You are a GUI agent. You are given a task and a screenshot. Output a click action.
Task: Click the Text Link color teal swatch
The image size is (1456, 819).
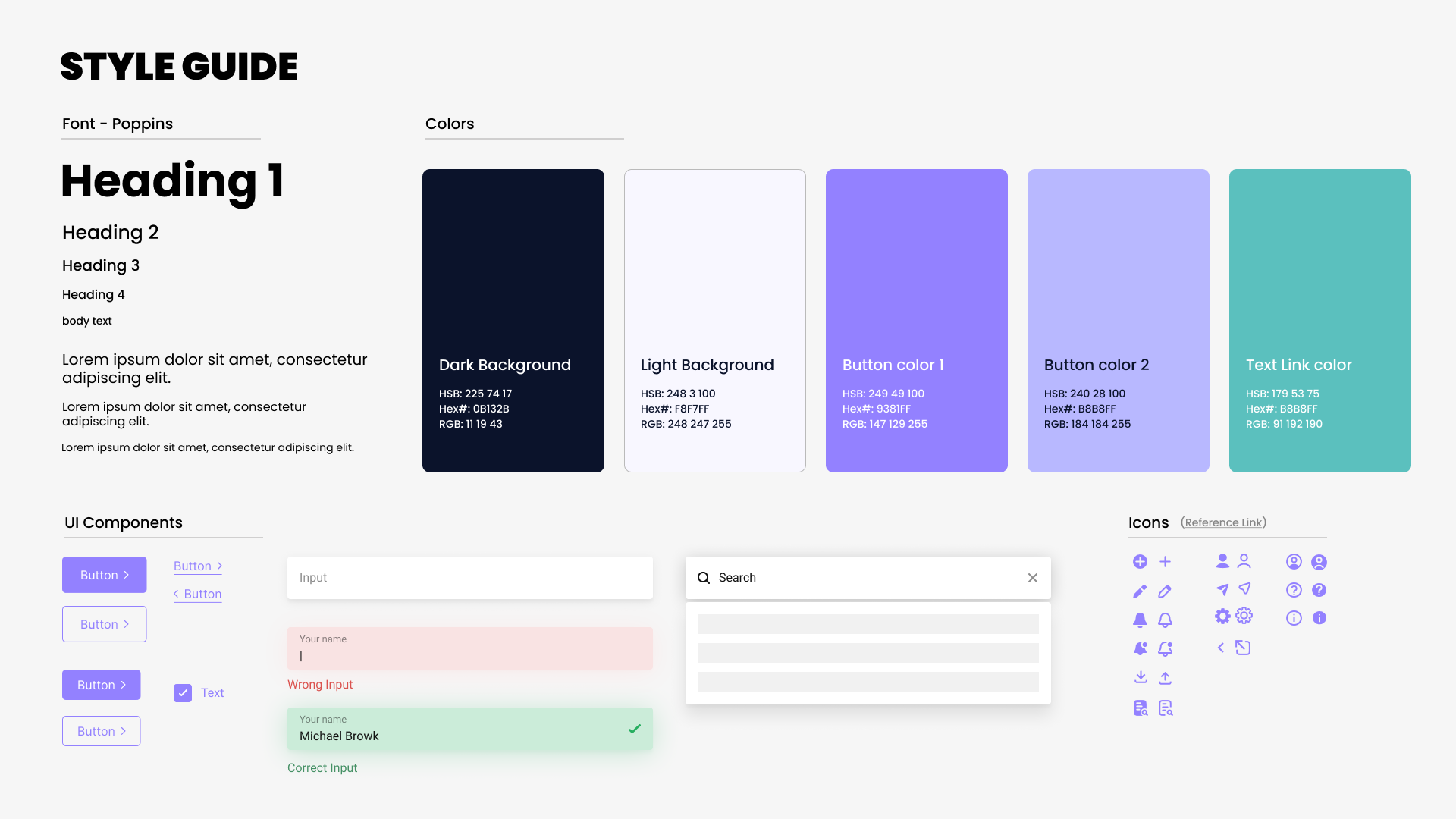1319,320
